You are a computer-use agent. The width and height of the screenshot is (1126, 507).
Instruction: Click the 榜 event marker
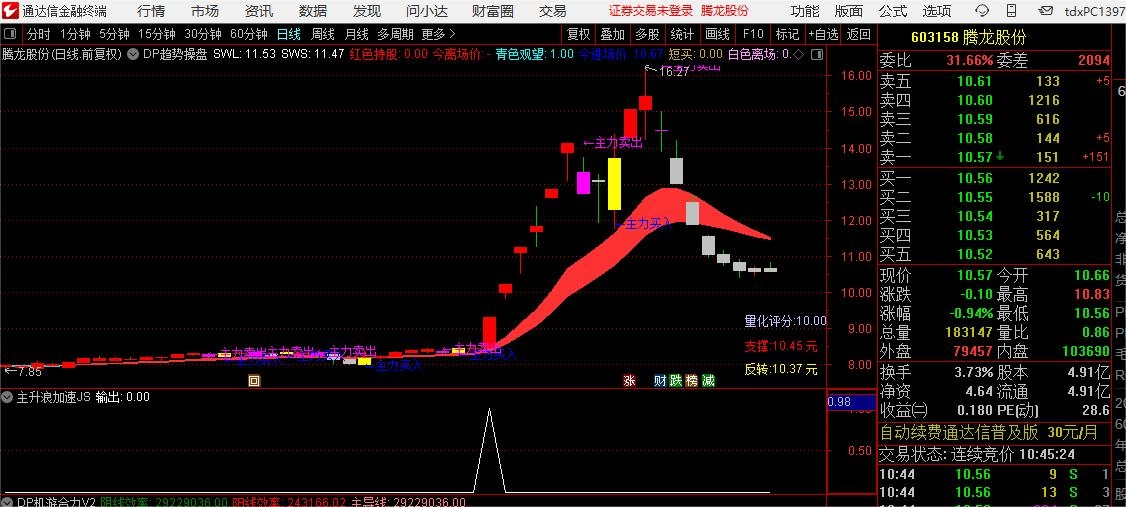tap(692, 381)
